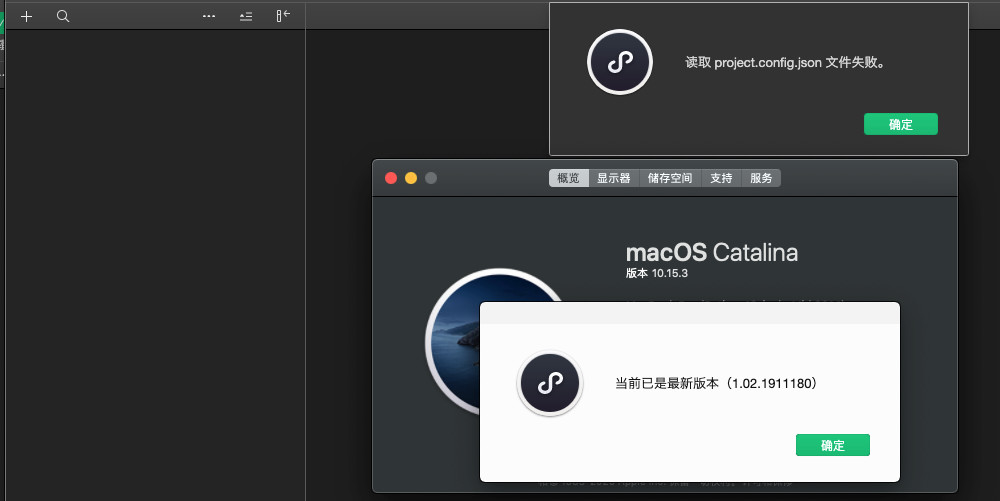Click the mini program icon in error dialog
This screenshot has height=501, width=1000.
pyautogui.click(x=620, y=62)
